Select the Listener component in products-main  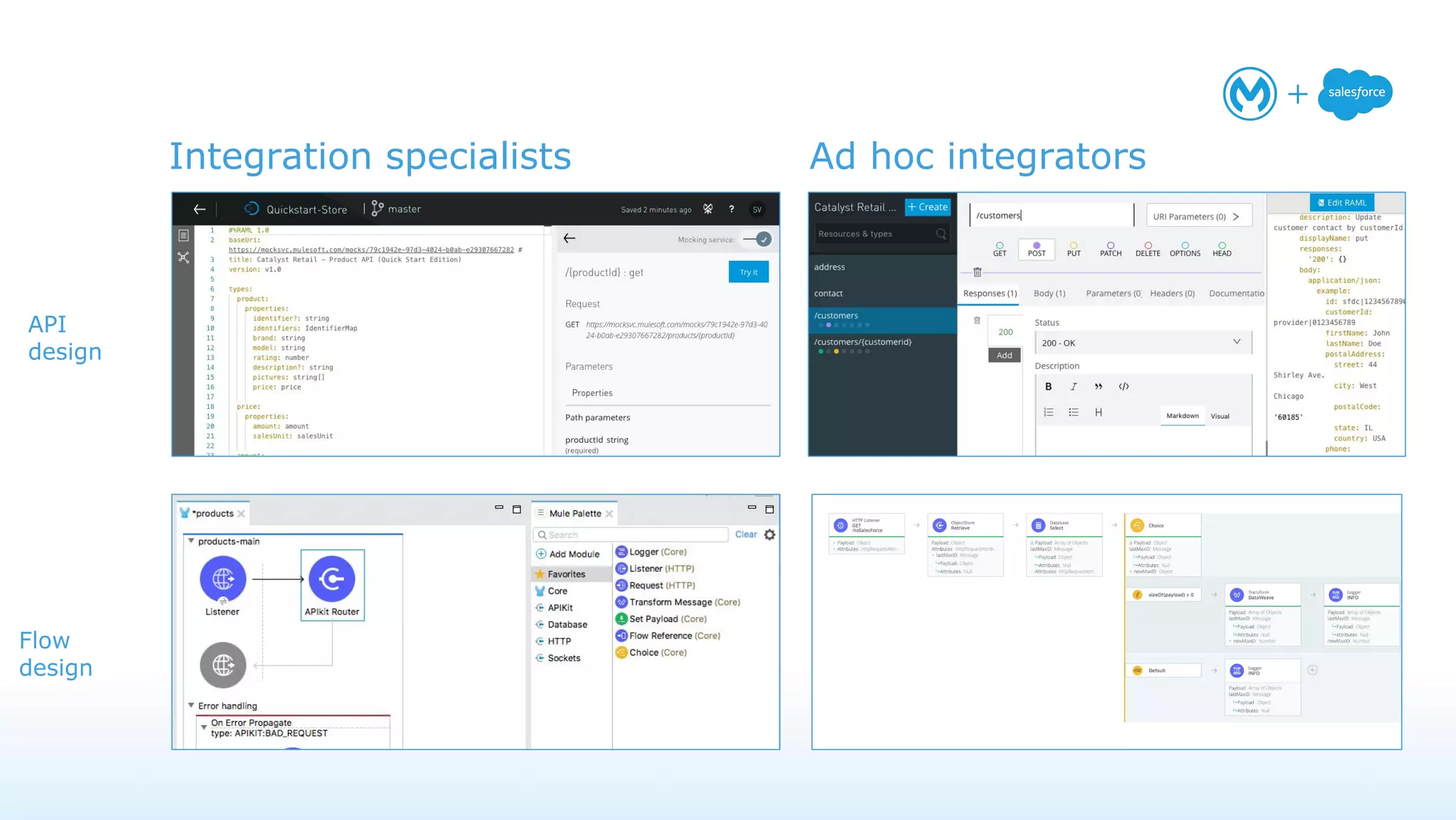[x=223, y=586]
